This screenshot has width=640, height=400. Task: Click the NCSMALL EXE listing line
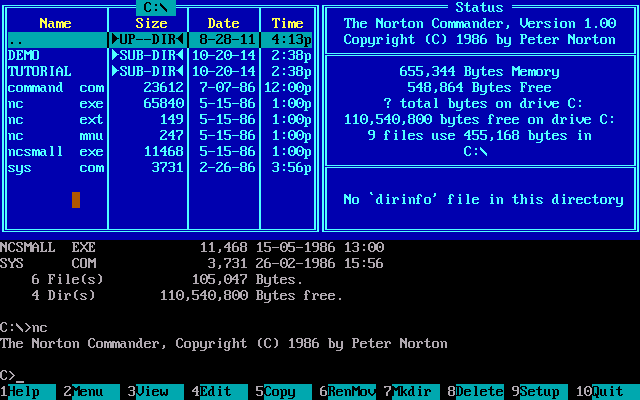coord(192,247)
